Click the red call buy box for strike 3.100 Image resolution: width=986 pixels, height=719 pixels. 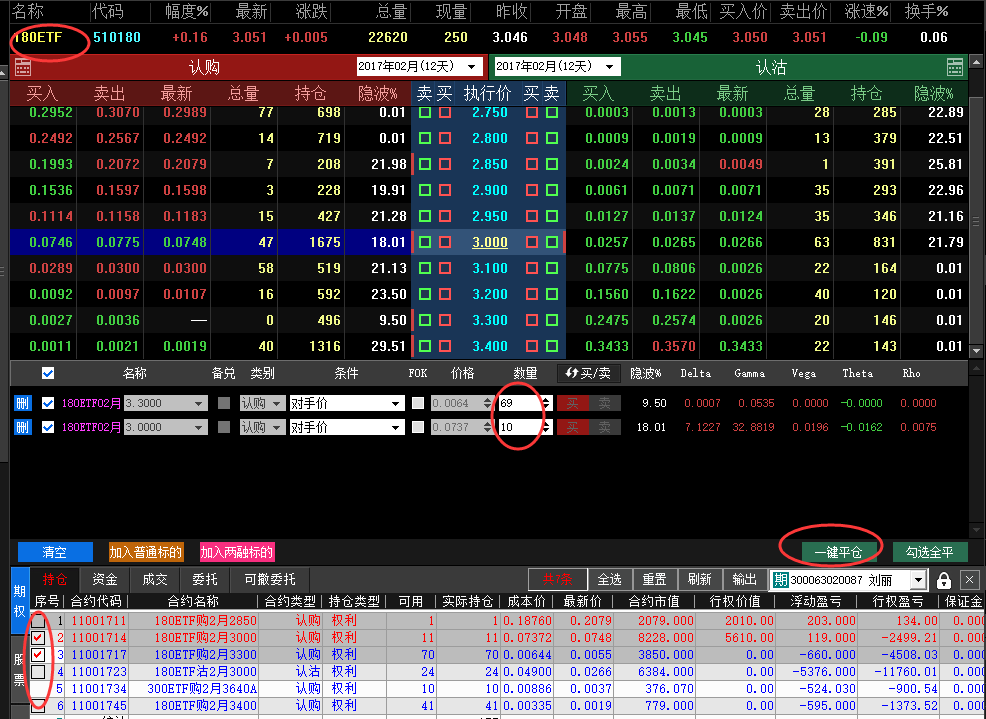coord(445,268)
